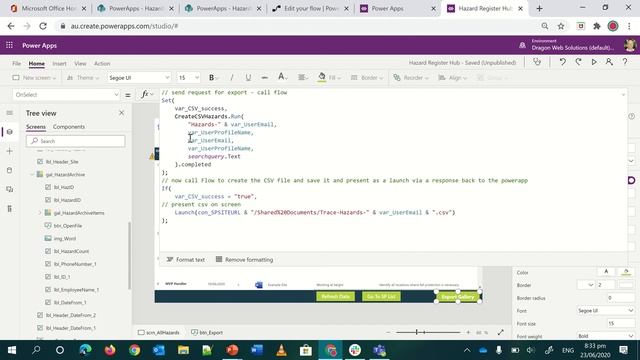The width and height of the screenshot is (640, 360).
Task: Expand the gal_HazardArchiveItems tree node
Action: click(40, 213)
